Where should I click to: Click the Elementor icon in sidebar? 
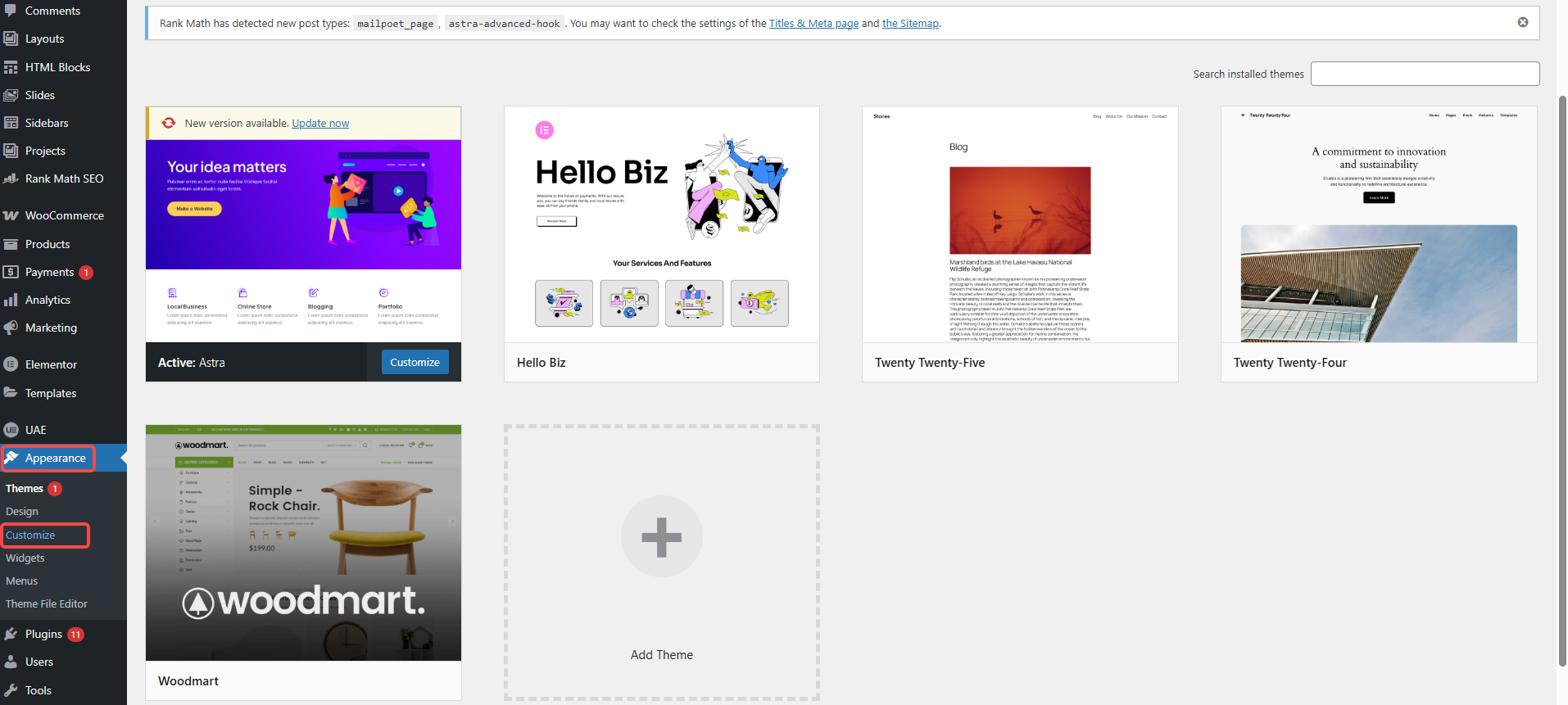coord(11,364)
